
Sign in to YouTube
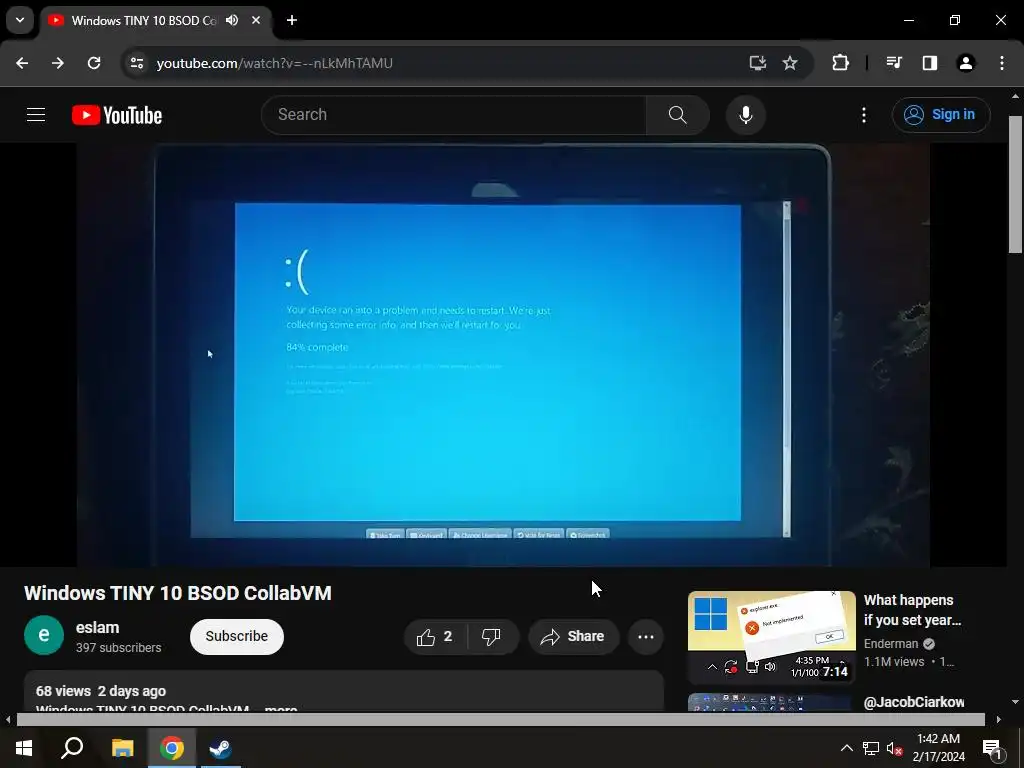coord(941,115)
